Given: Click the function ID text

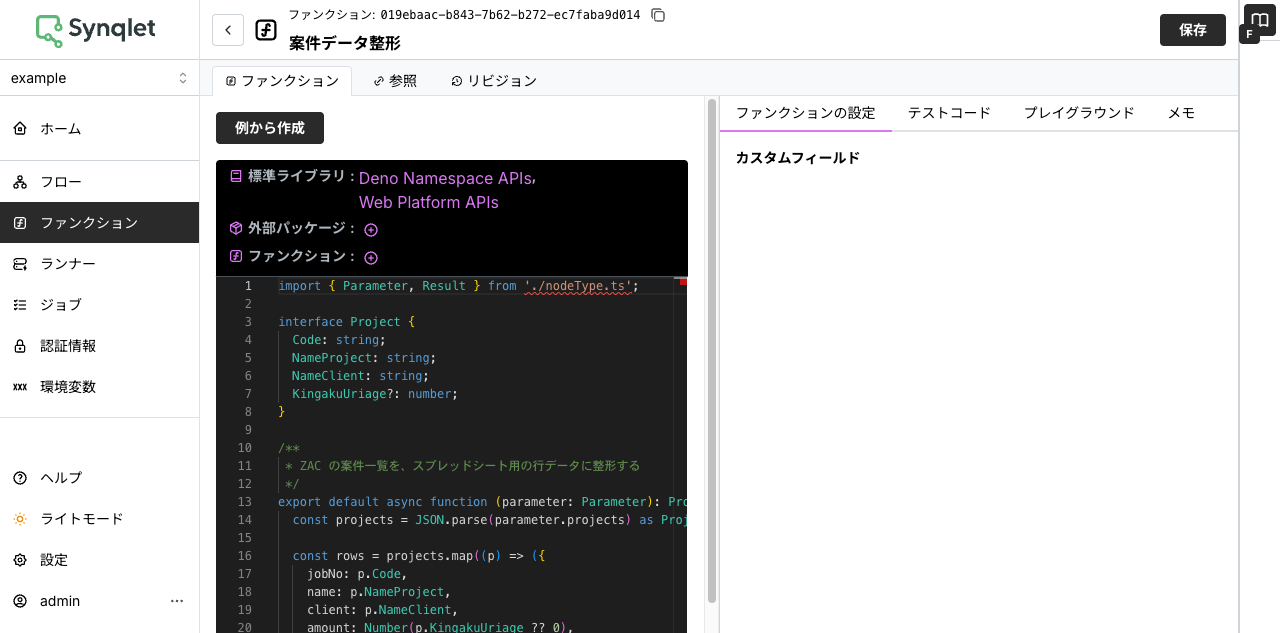Looking at the screenshot, I should point(510,15).
